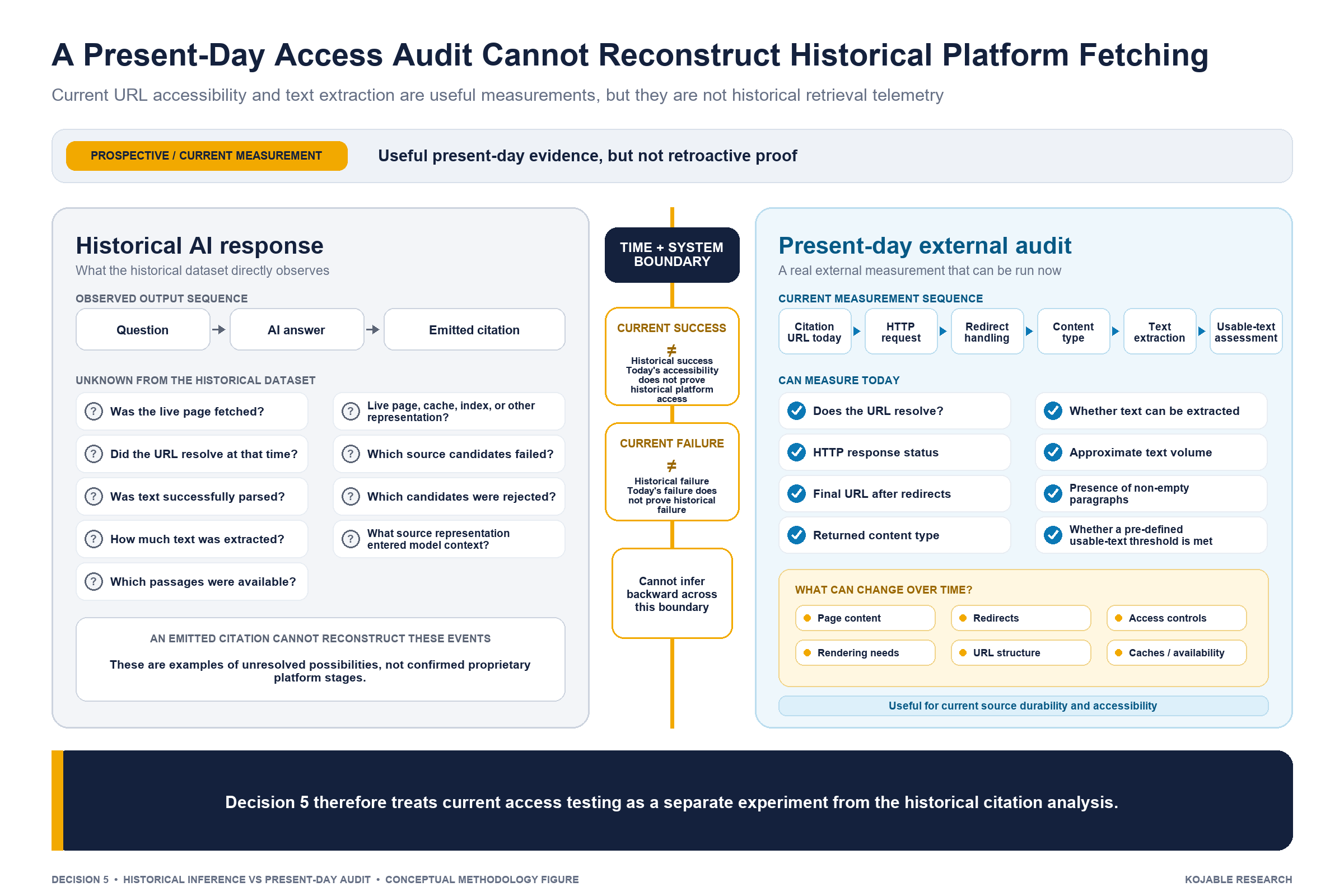Click 'What can change over time?' heading
Screen dimensions: 1344x896
[884, 590]
